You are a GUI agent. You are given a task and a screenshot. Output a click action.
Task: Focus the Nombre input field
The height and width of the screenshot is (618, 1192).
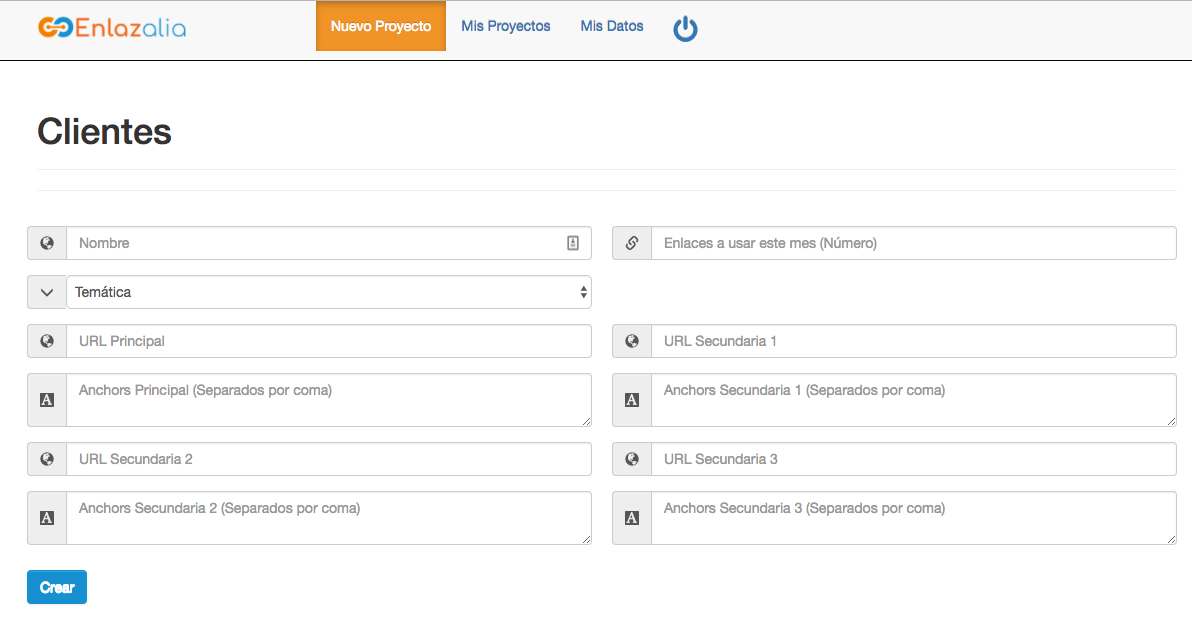(328, 243)
